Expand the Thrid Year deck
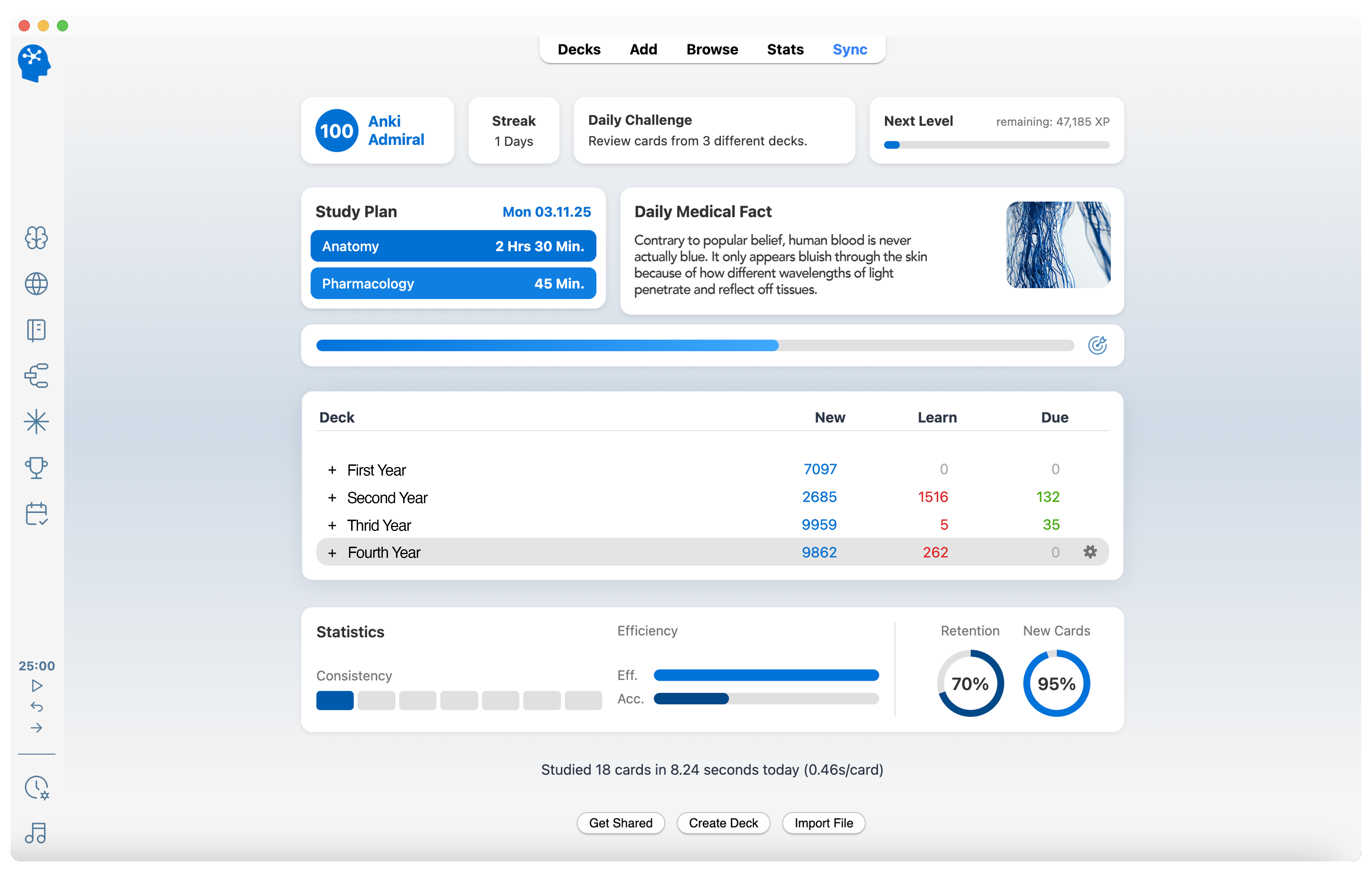 click(x=332, y=525)
